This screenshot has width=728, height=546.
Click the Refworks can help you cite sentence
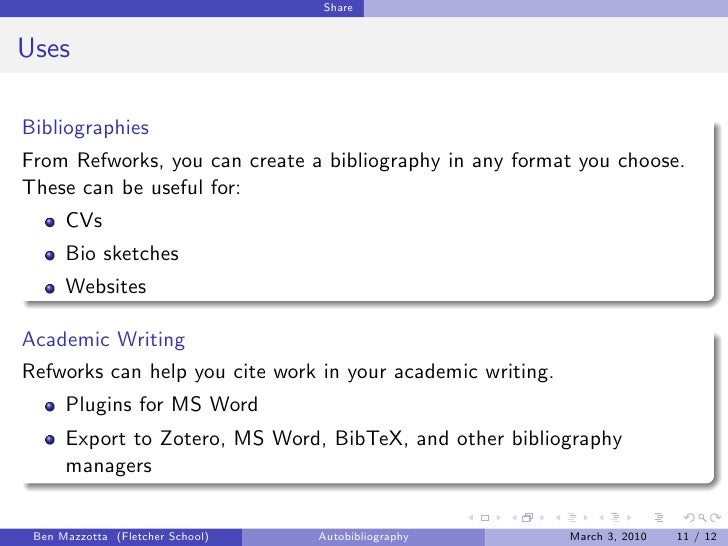288,372
